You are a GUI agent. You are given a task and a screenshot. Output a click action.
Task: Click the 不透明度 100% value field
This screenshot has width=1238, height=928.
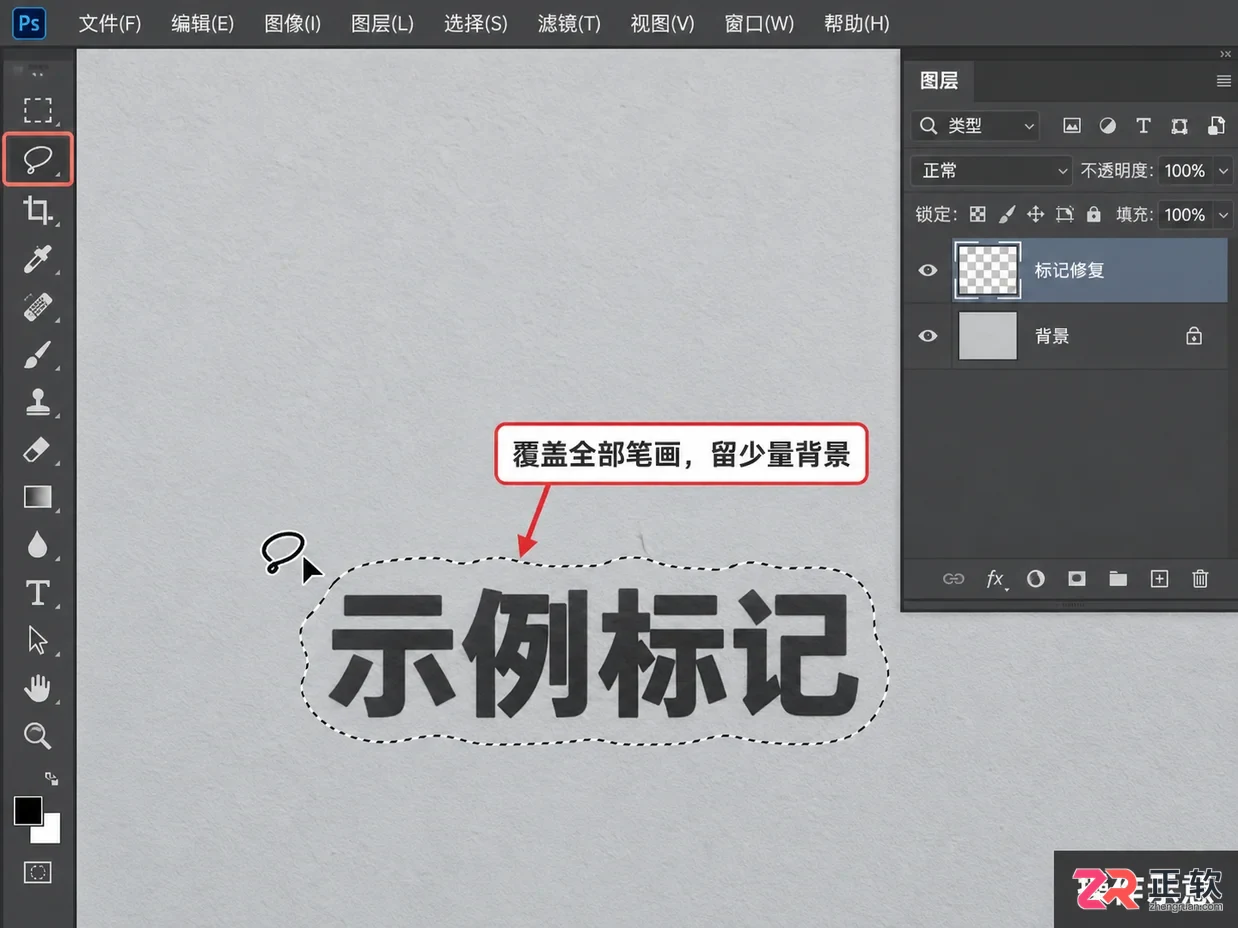(1185, 171)
